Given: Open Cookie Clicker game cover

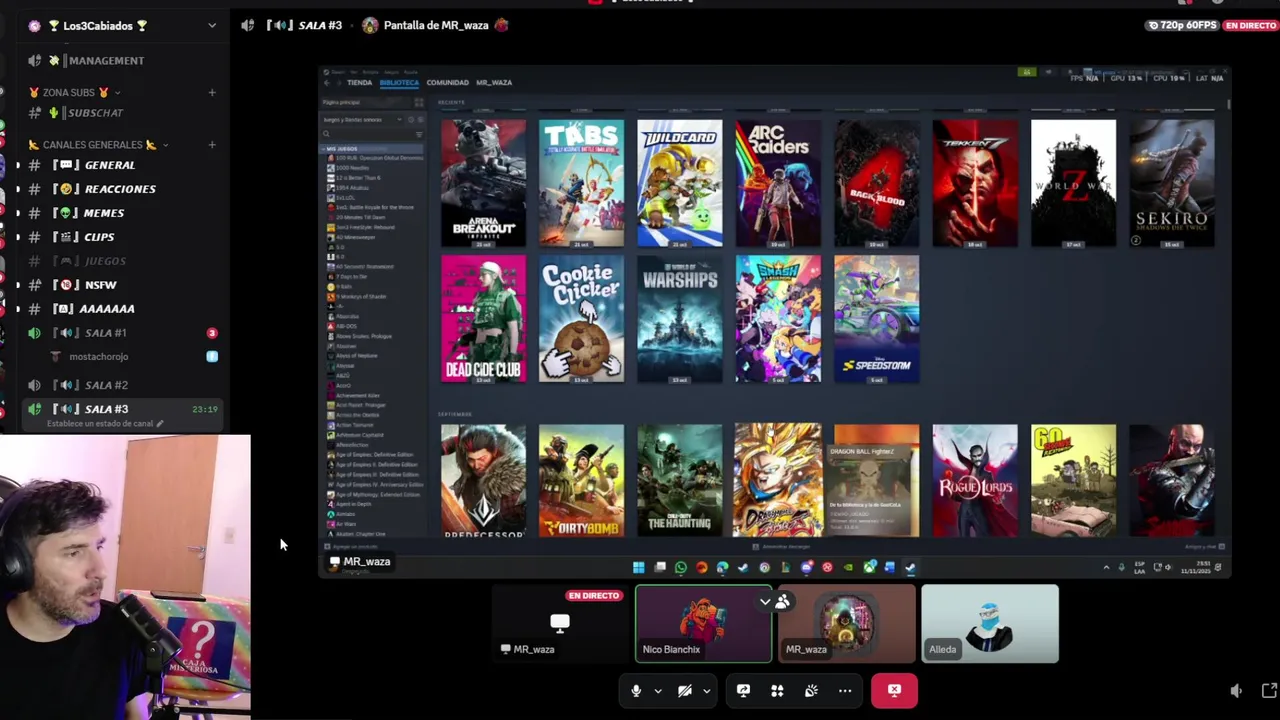Looking at the screenshot, I should [x=581, y=319].
